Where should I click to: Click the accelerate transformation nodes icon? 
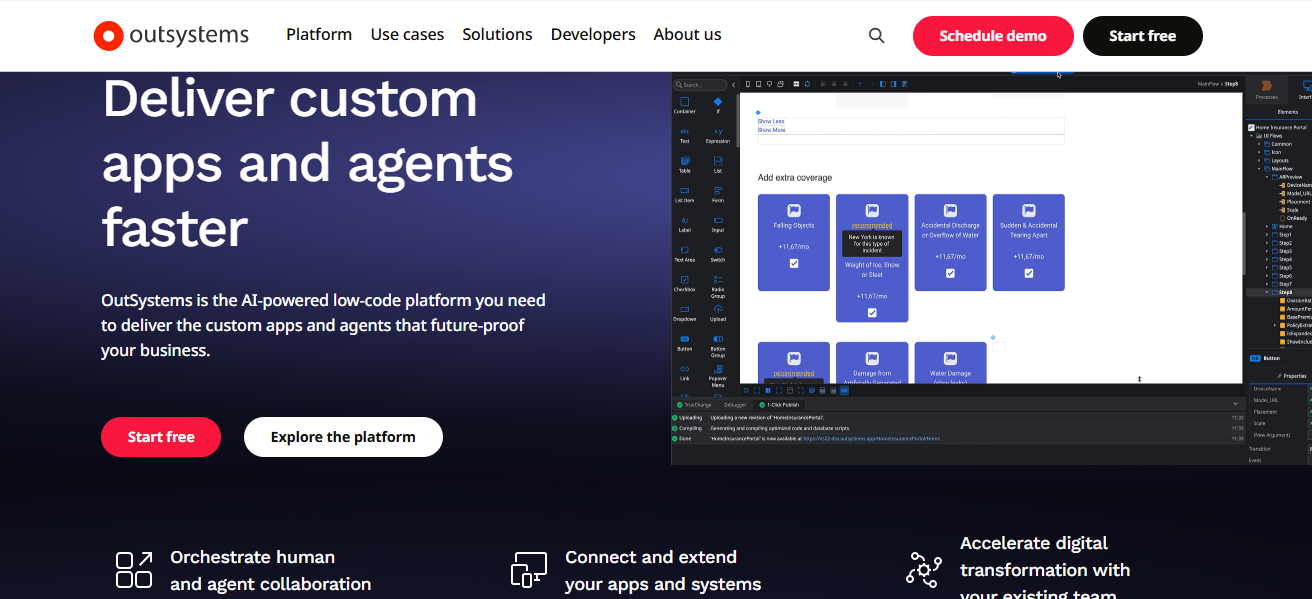coord(924,568)
